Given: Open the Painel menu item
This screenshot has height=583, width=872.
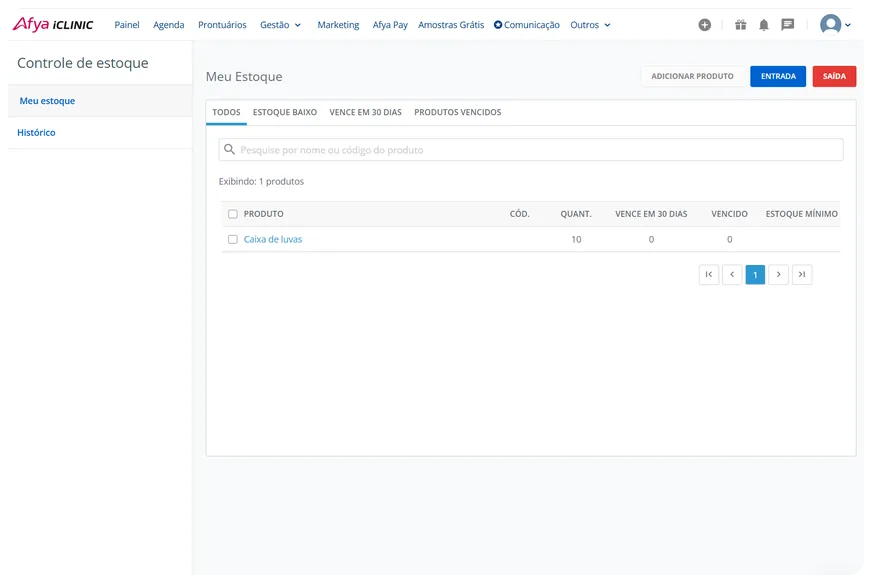Looking at the screenshot, I should pyautogui.click(x=127, y=25).
